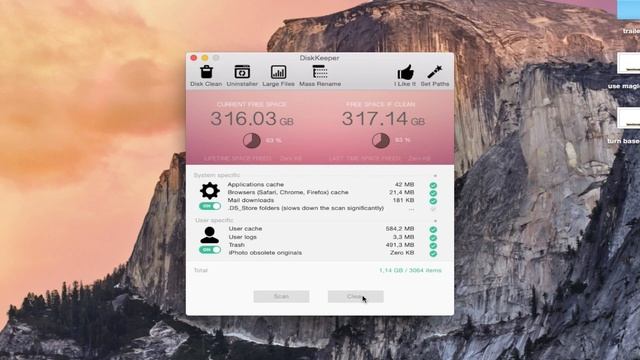Open the Uninstaller tool

click(x=242, y=76)
